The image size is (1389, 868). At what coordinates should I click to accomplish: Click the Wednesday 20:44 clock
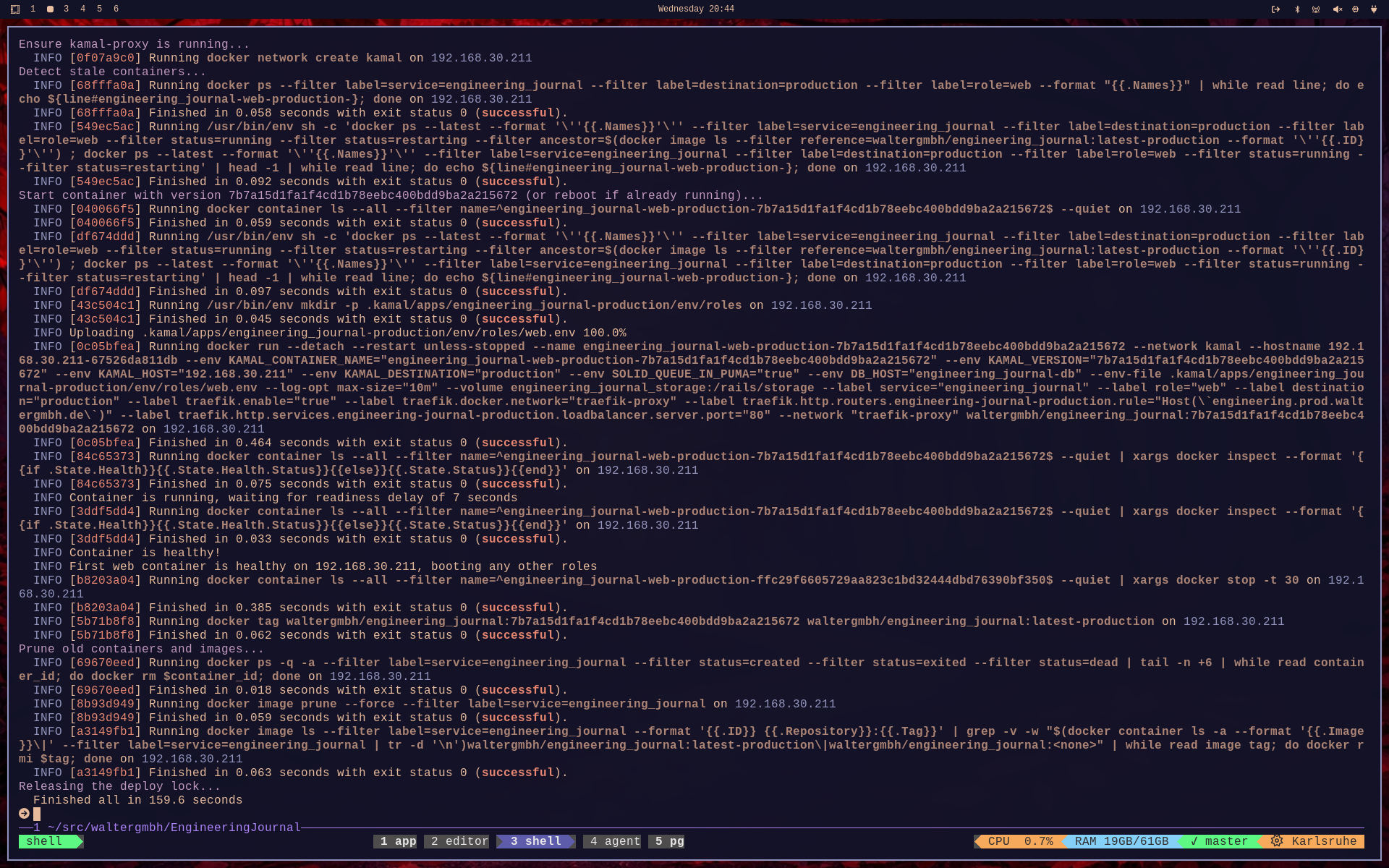pos(695,9)
